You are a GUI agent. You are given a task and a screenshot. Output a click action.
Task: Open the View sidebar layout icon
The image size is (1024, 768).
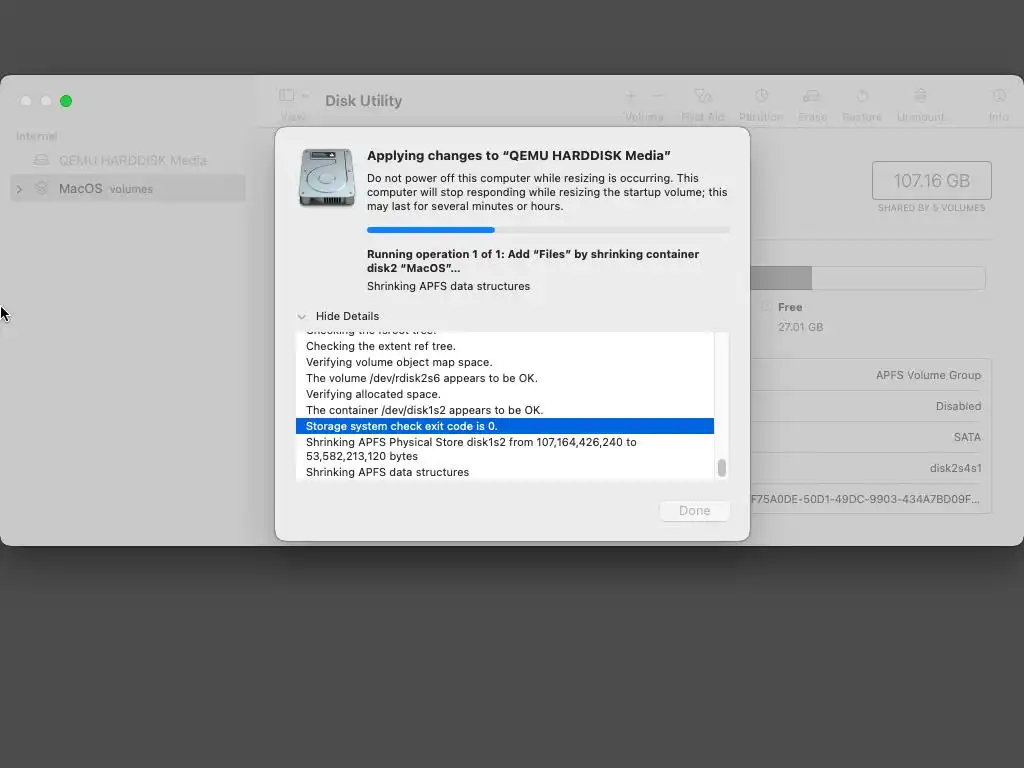[286, 96]
